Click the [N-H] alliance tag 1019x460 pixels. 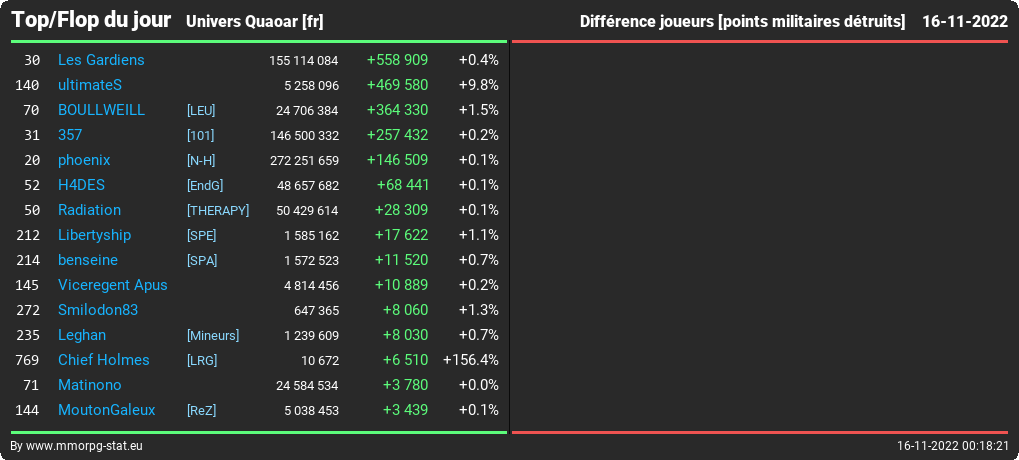[x=201, y=160]
